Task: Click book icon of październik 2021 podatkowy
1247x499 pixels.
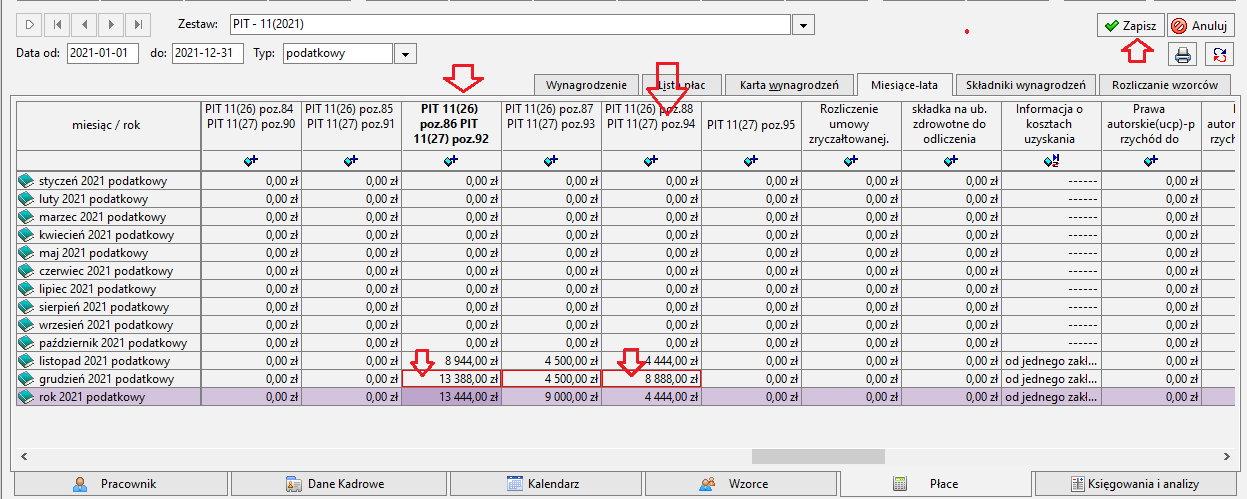Action: (x=27, y=343)
